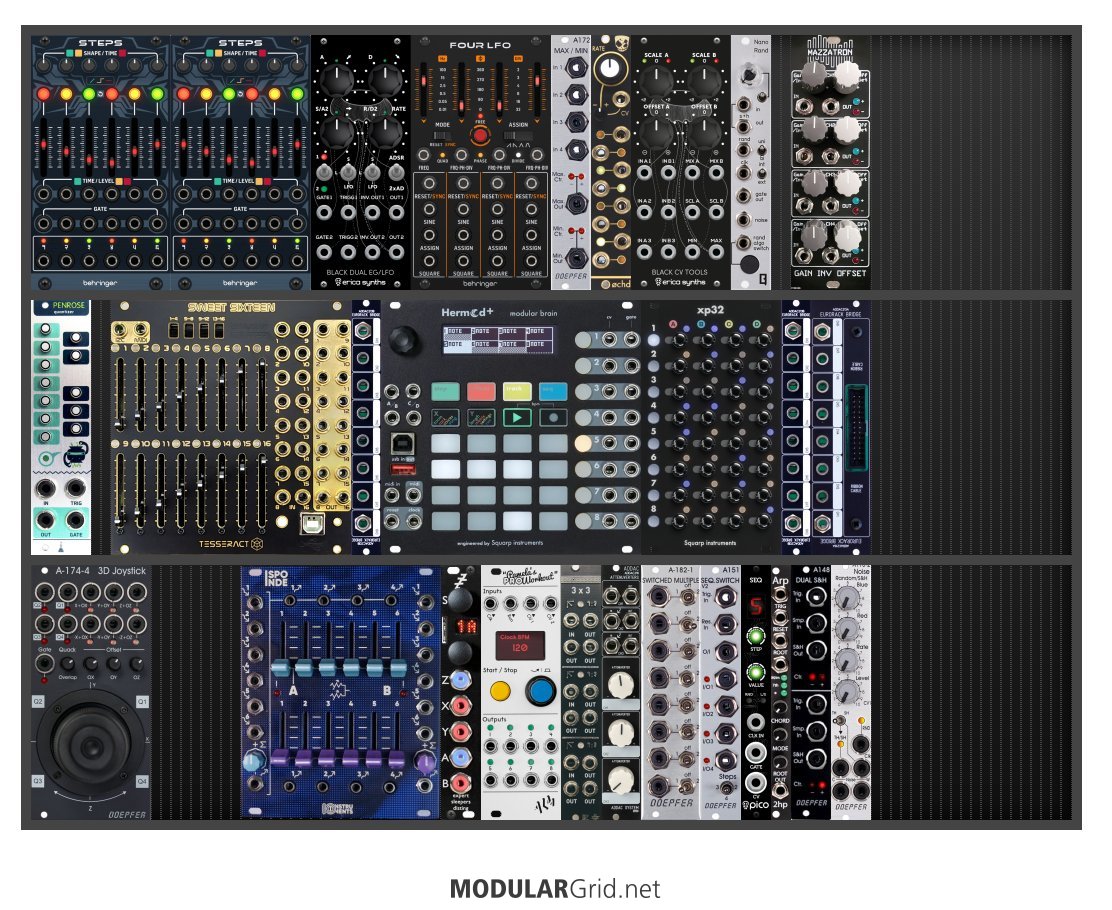Flip the last toggle switch on A-182-1 Switched Multiple
The image size is (1112, 910).
pos(686,787)
